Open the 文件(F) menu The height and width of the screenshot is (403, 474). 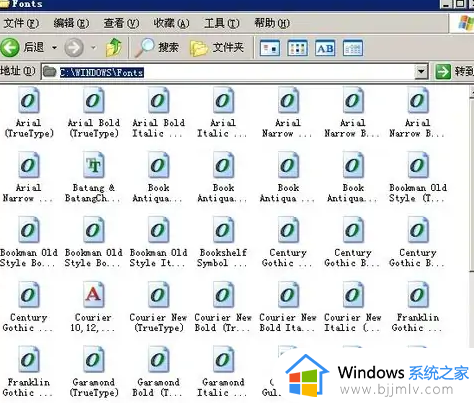click(x=21, y=23)
